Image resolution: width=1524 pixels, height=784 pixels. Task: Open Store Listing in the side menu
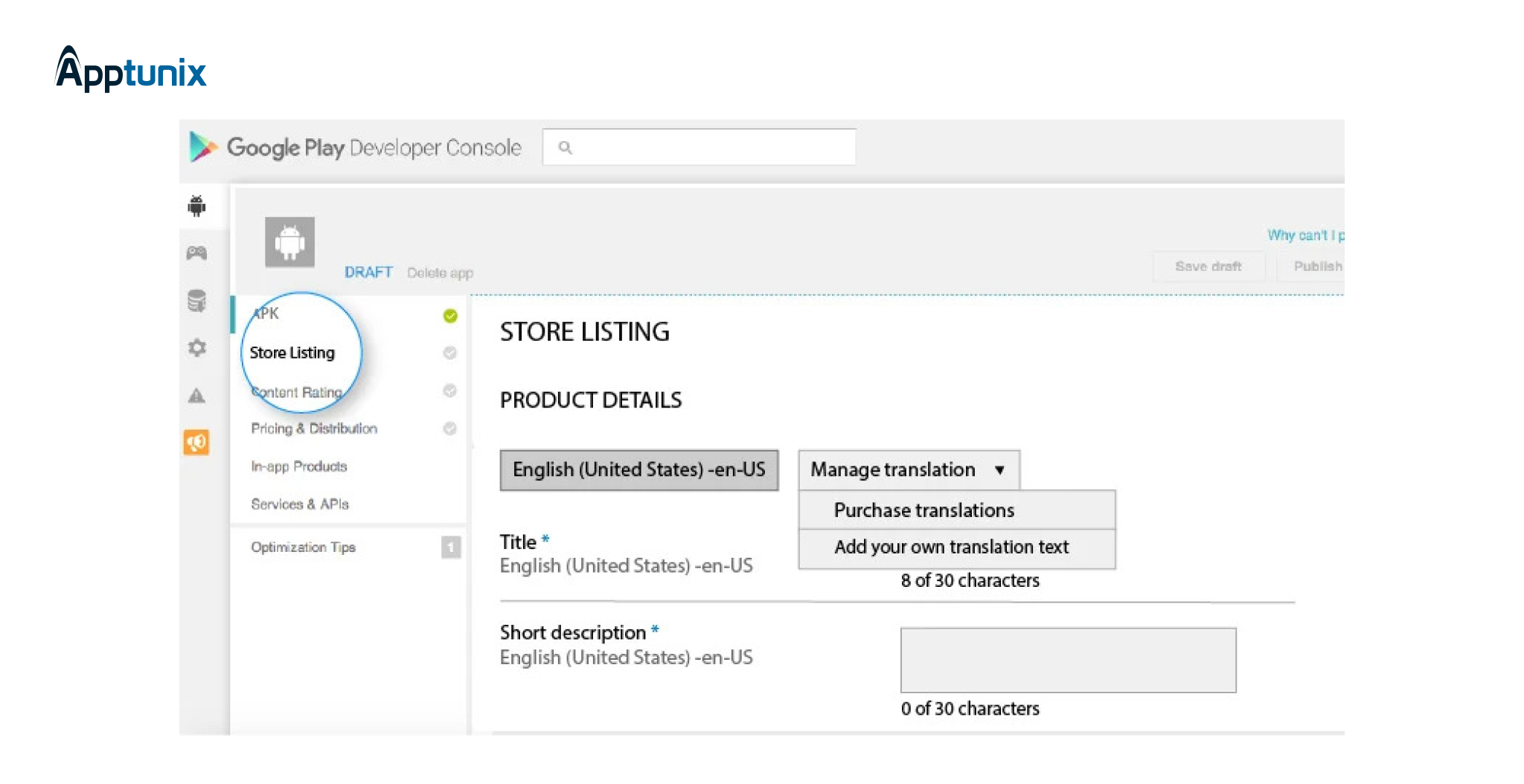tap(292, 353)
